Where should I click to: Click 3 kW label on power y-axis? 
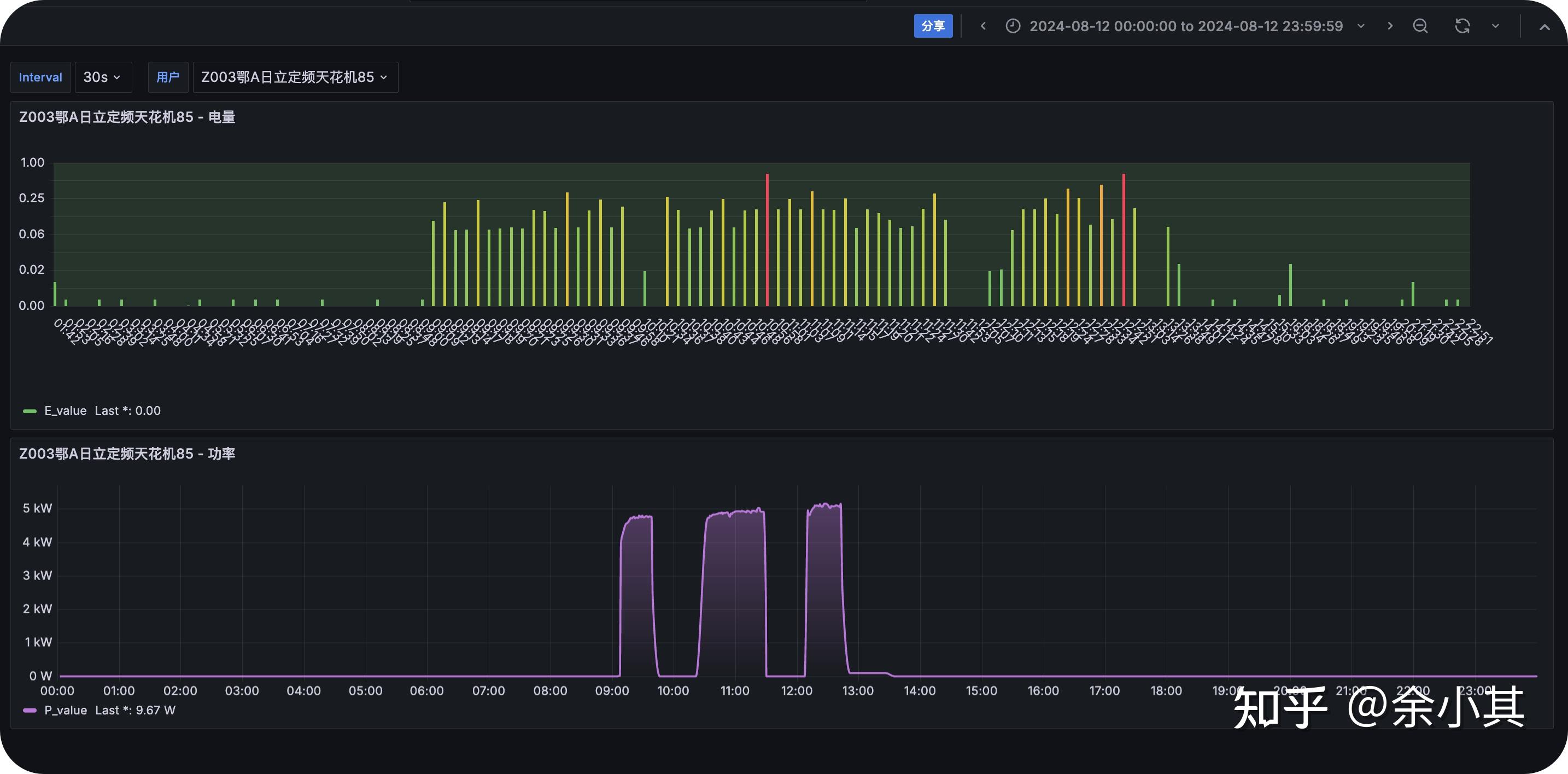point(38,575)
